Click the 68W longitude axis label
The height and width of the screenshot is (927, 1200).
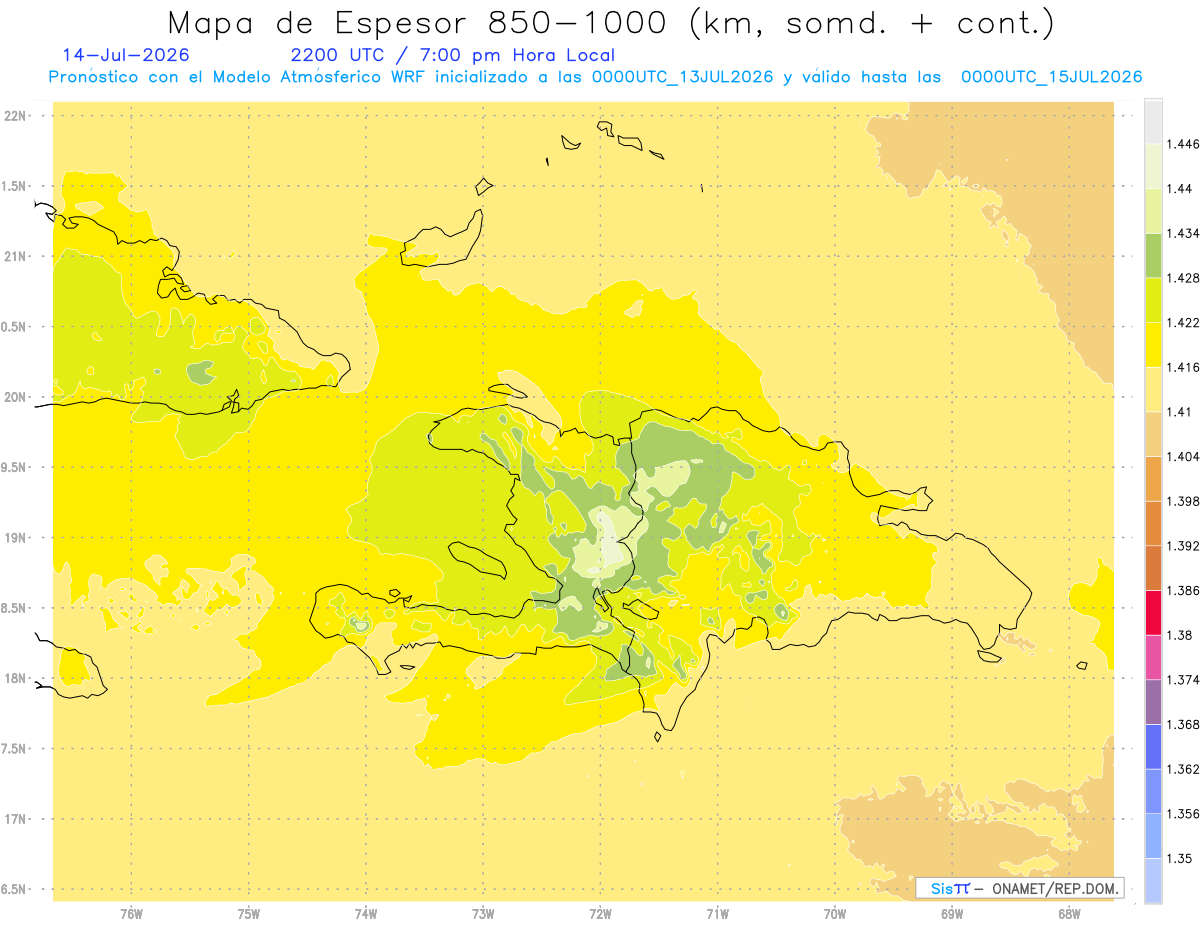[1069, 914]
